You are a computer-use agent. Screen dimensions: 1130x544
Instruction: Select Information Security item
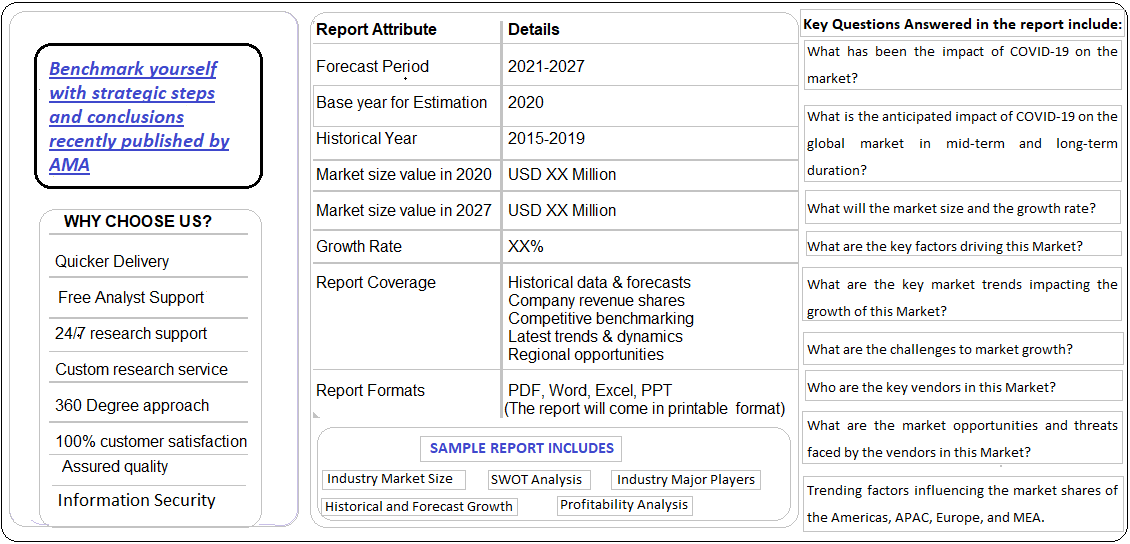pos(136,500)
